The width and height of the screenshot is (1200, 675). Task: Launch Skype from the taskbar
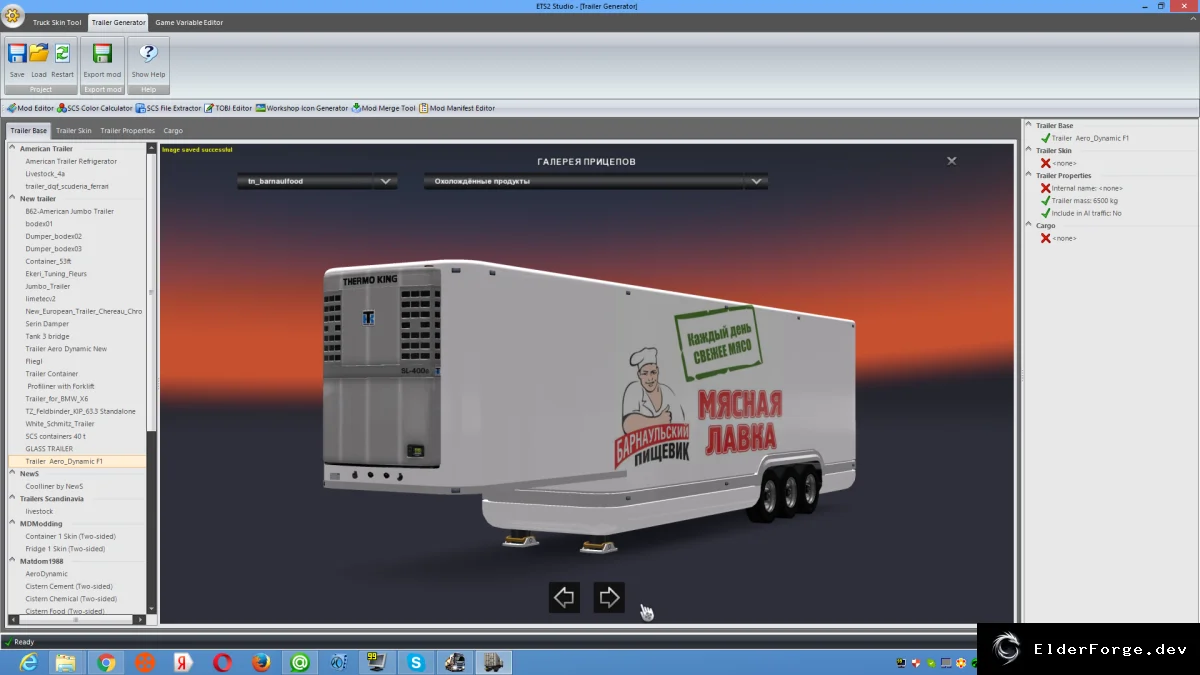point(416,662)
